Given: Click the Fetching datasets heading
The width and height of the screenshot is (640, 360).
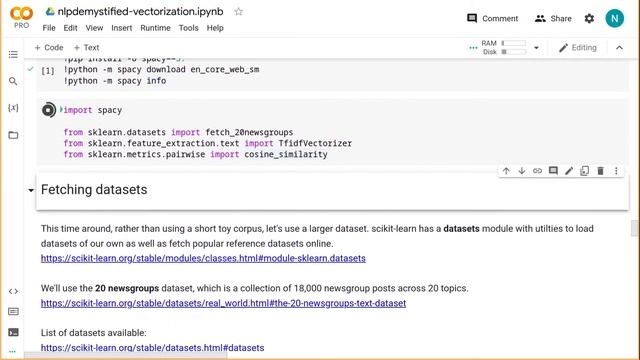Looking at the screenshot, I should click(94, 190).
